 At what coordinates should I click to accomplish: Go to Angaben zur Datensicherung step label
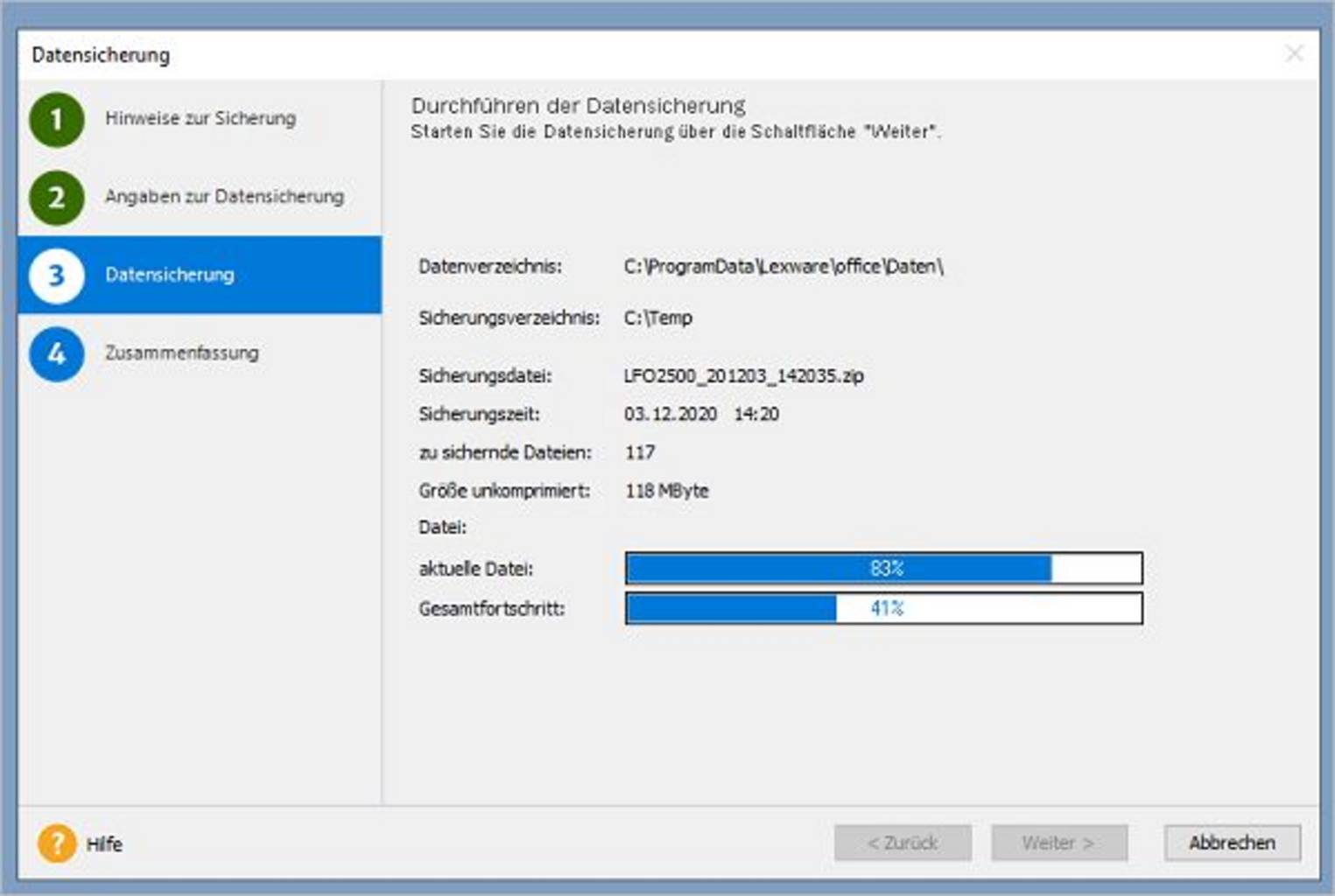(224, 197)
